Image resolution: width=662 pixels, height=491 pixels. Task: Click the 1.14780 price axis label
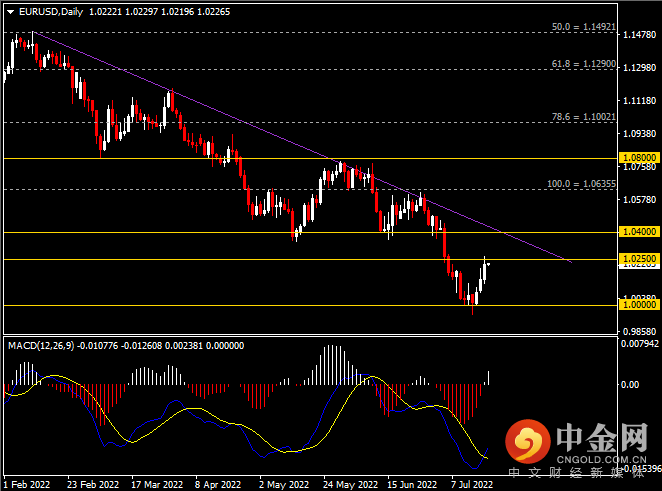(x=640, y=35)
